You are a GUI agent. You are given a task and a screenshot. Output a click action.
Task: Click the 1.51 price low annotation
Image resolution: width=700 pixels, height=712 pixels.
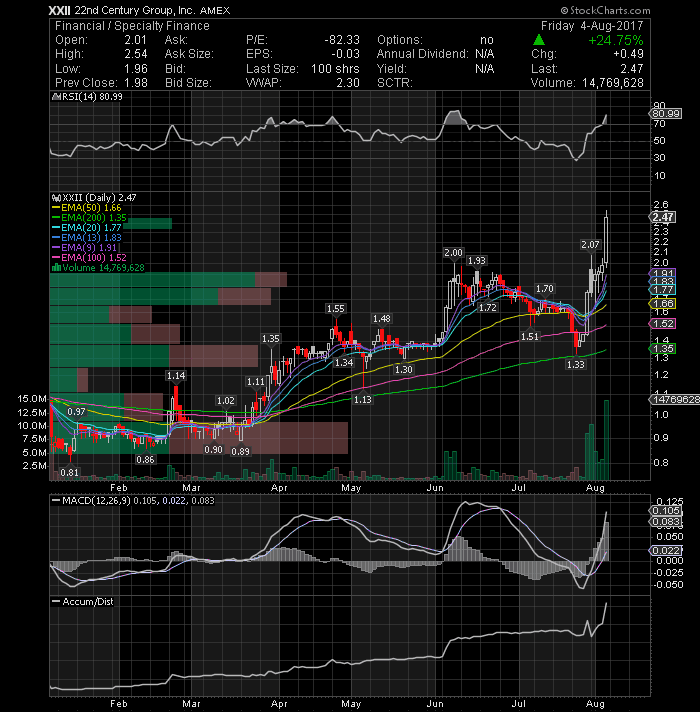click(x=530, y=336)
